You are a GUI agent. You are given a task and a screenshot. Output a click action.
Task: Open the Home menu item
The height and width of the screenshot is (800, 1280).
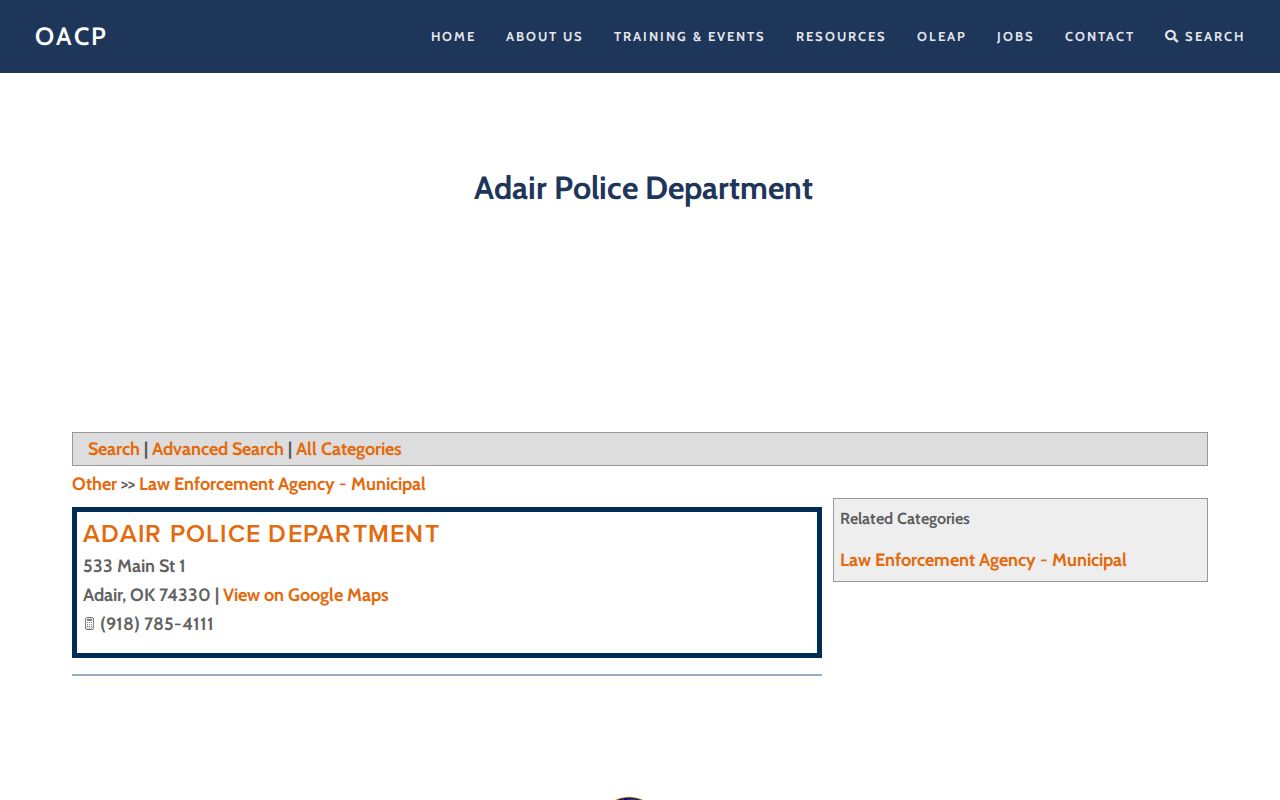[453, 37]
